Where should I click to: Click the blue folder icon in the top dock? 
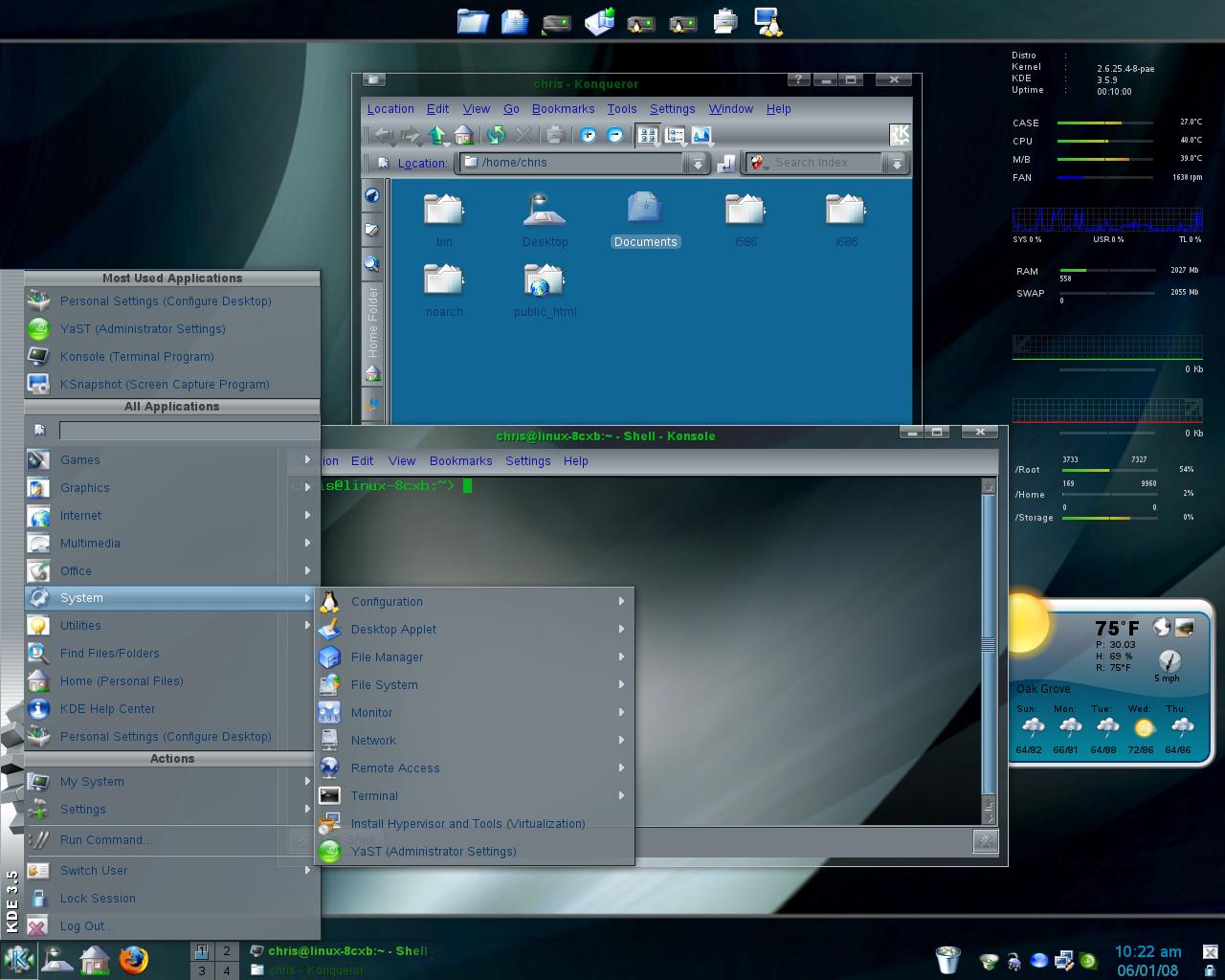tap(472, 20)
